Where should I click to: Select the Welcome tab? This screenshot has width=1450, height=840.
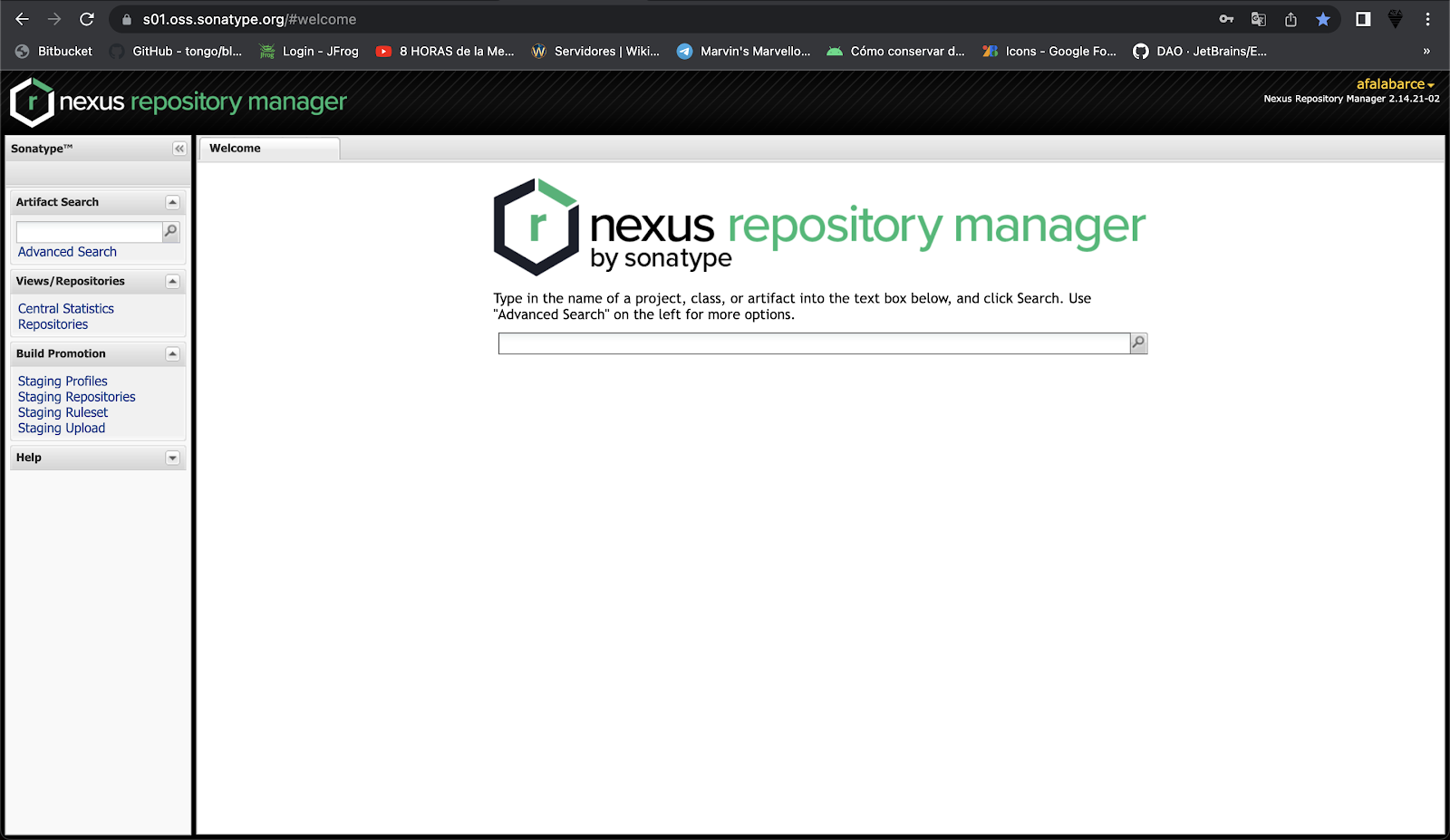pyautogui.click(x=269, y=149)
